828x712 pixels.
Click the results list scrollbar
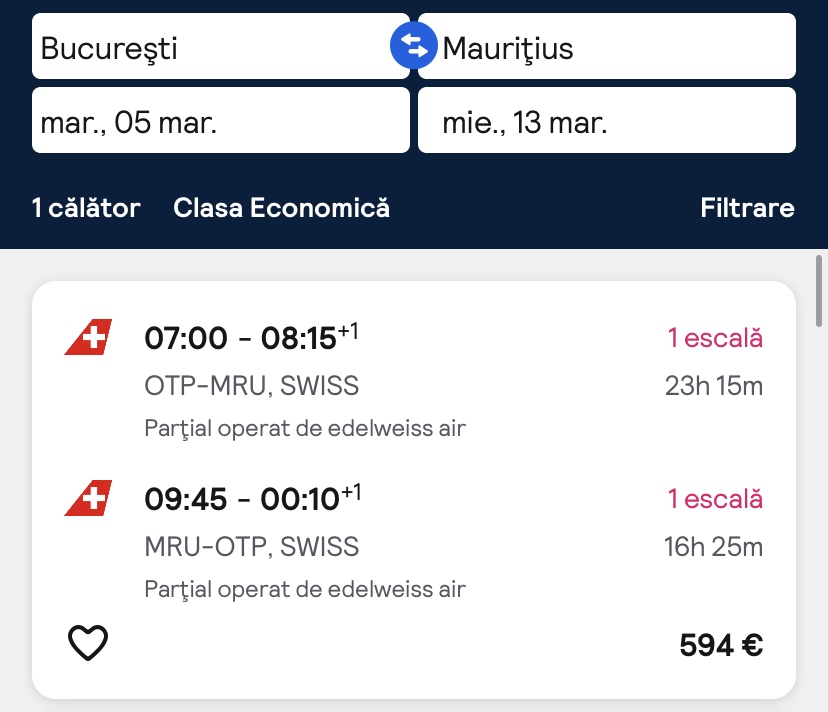tap(820, 291)
